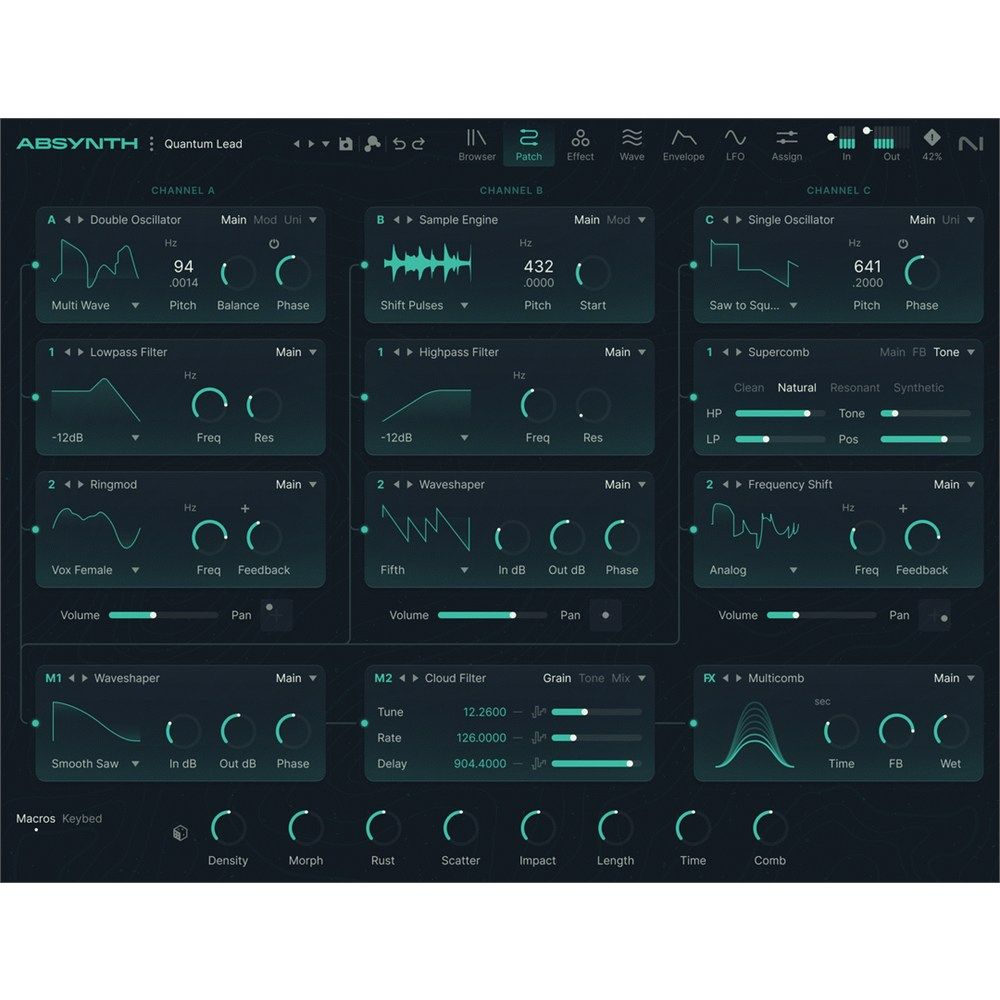The height and width of the screenshot is (1000, 1000).
Task: Select next module for Cloud Filter M2
Action: tap(415, 679)
